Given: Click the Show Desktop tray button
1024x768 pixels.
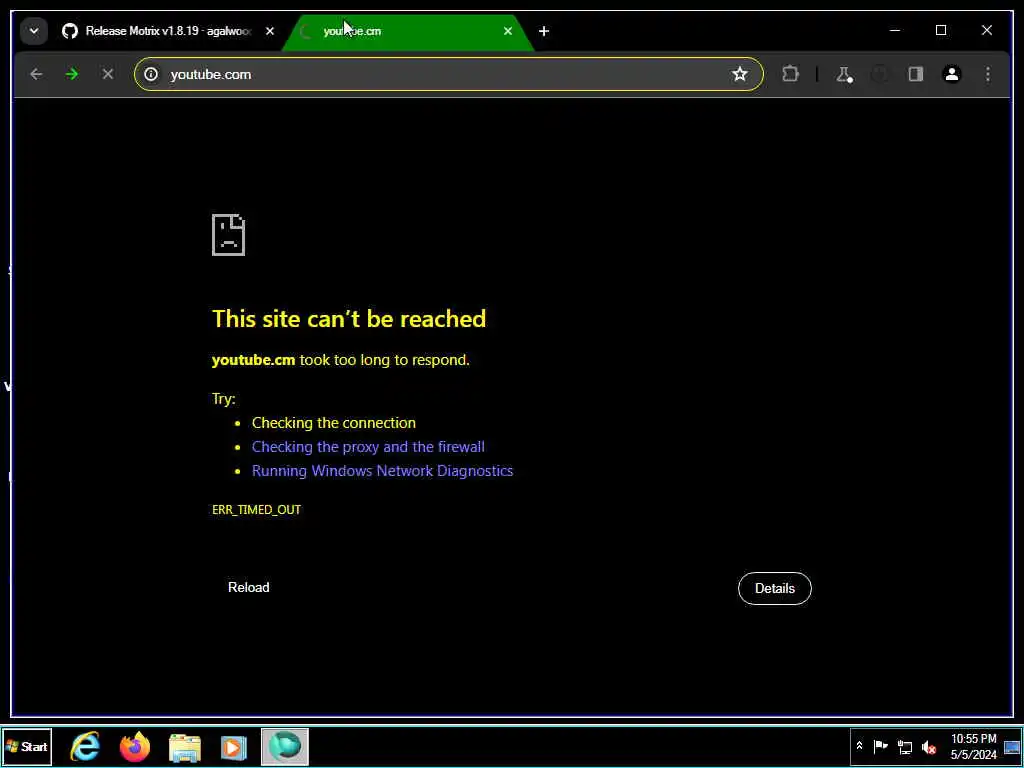Looking at the screenshot, I should click(x=1012, y=746).
